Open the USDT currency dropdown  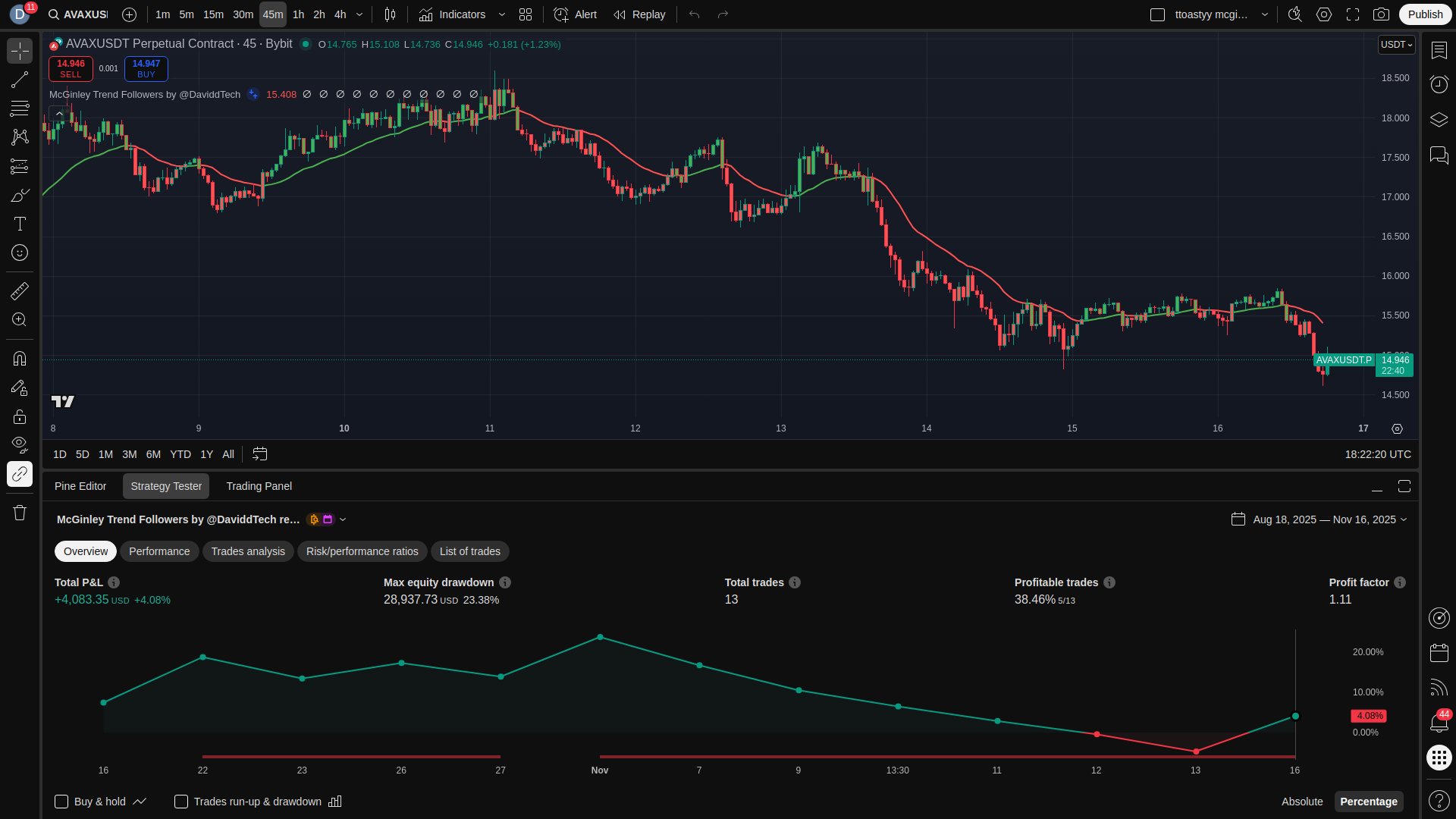(x=1396, y=45)
